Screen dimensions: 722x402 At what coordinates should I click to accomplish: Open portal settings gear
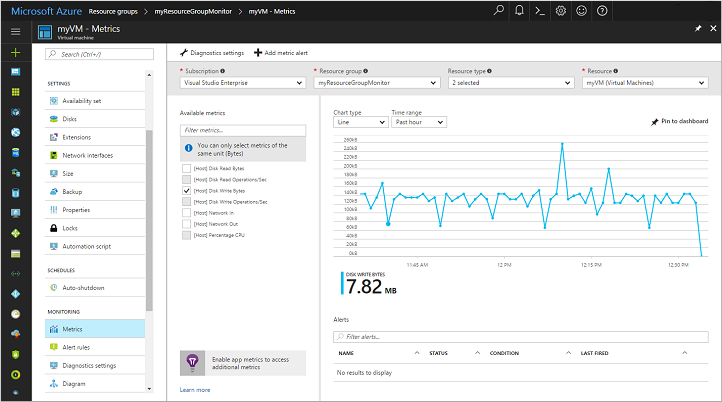click(x=560, y=11)
